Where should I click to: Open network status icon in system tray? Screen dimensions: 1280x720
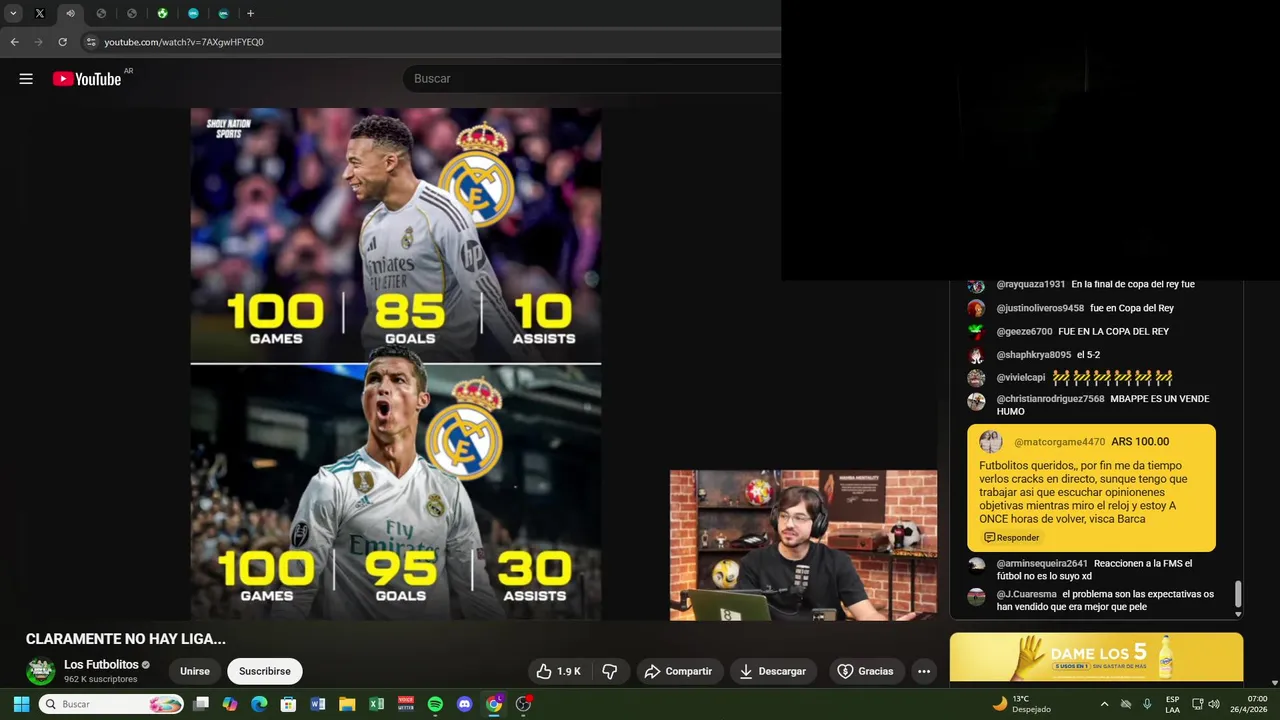tap(1197, 704)
